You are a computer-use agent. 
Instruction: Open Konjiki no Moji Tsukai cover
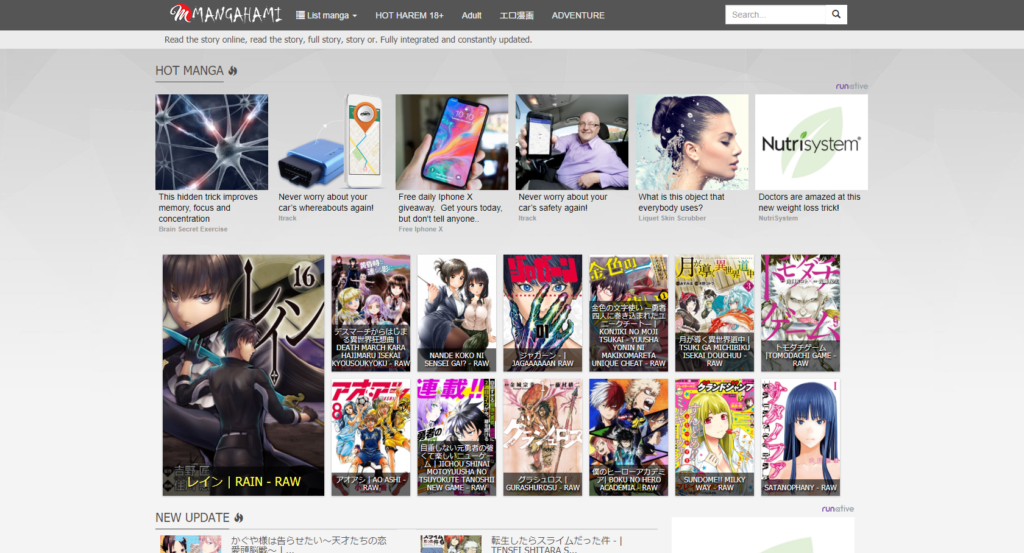tap(628, 313)
